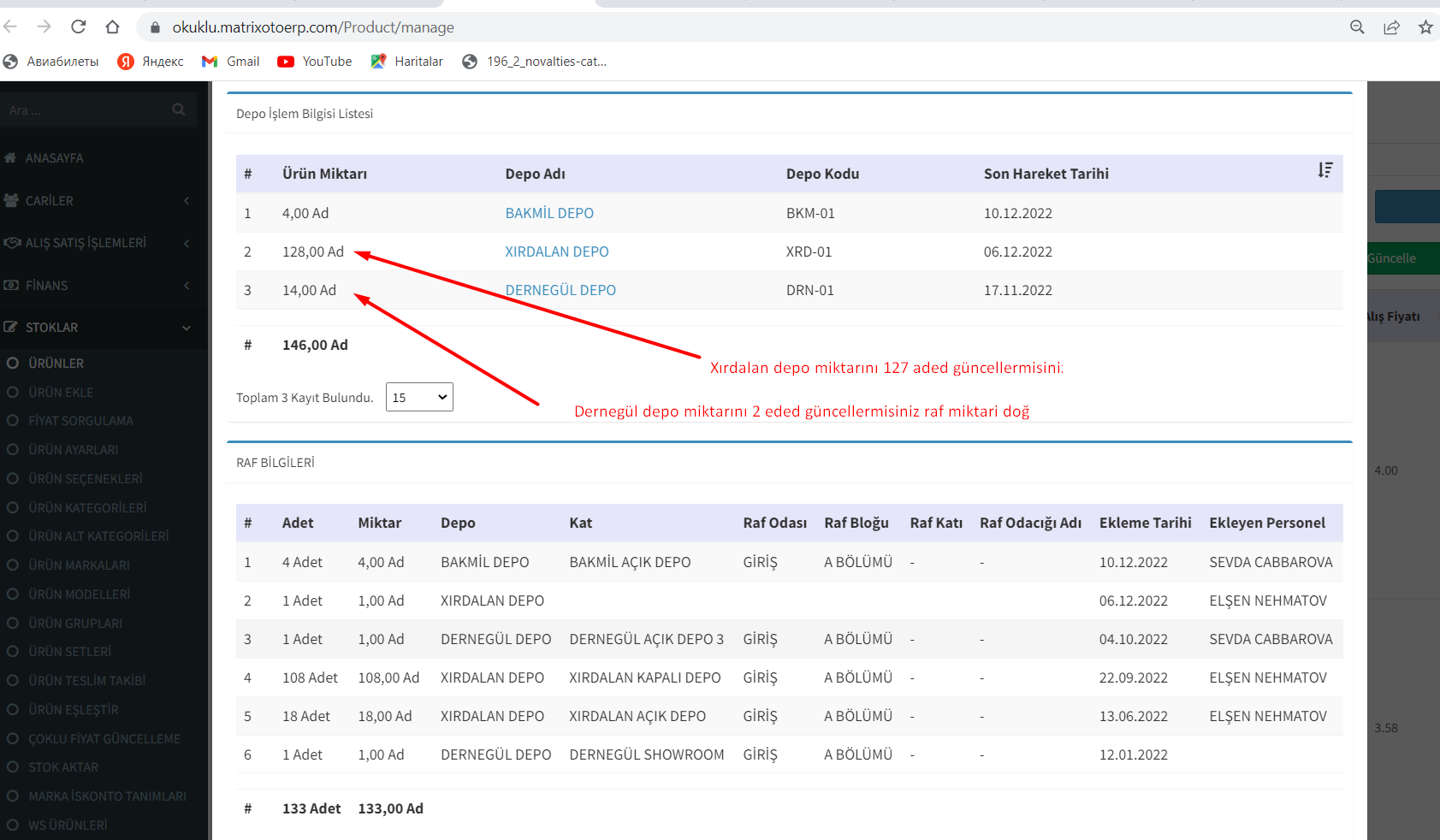Viewport: 1440px width, 840px height.
Task: Click the sidebar search magnifier icon
Action: click(179, 110)
